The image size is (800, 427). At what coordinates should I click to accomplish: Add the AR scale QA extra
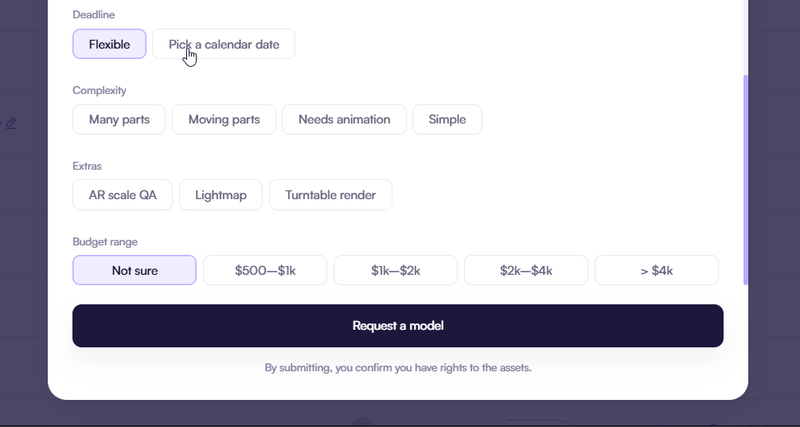click(x=122, y=195)
